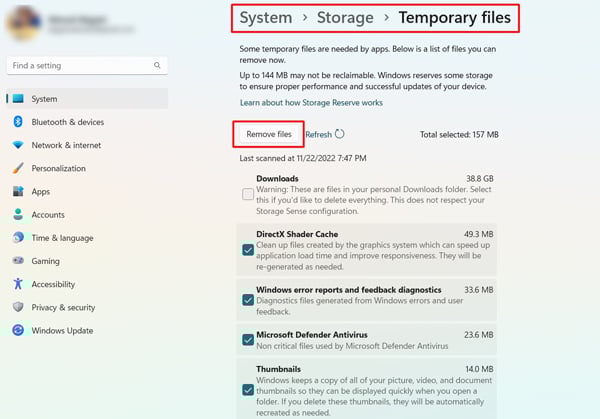Click the Remove files button
Screen dimensions: 600x419
[x=269, y=134]
